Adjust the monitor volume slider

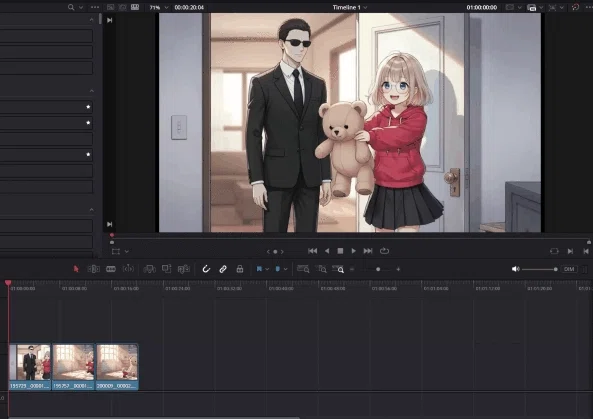tap(539, 269)
